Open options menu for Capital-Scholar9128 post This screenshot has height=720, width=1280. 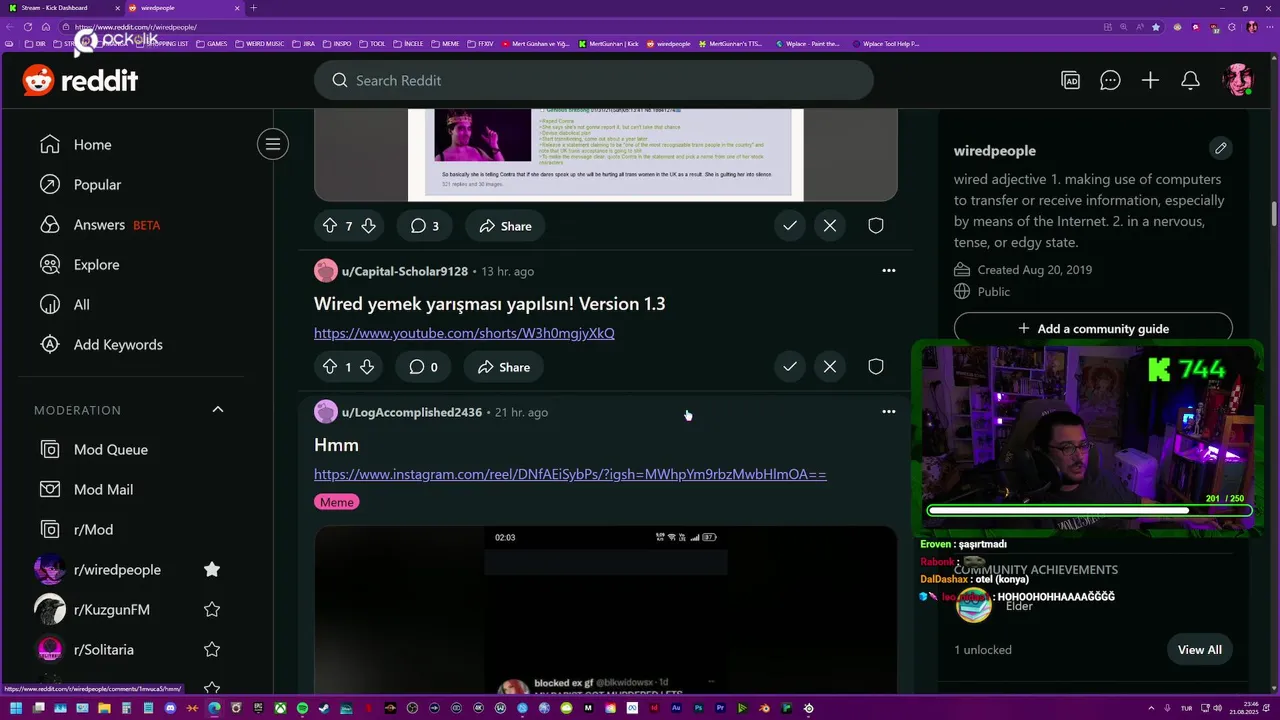click(x=888, y=271)
